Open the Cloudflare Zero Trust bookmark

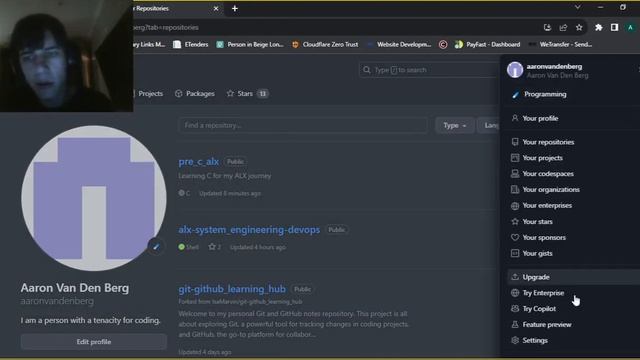pos(325,44)
